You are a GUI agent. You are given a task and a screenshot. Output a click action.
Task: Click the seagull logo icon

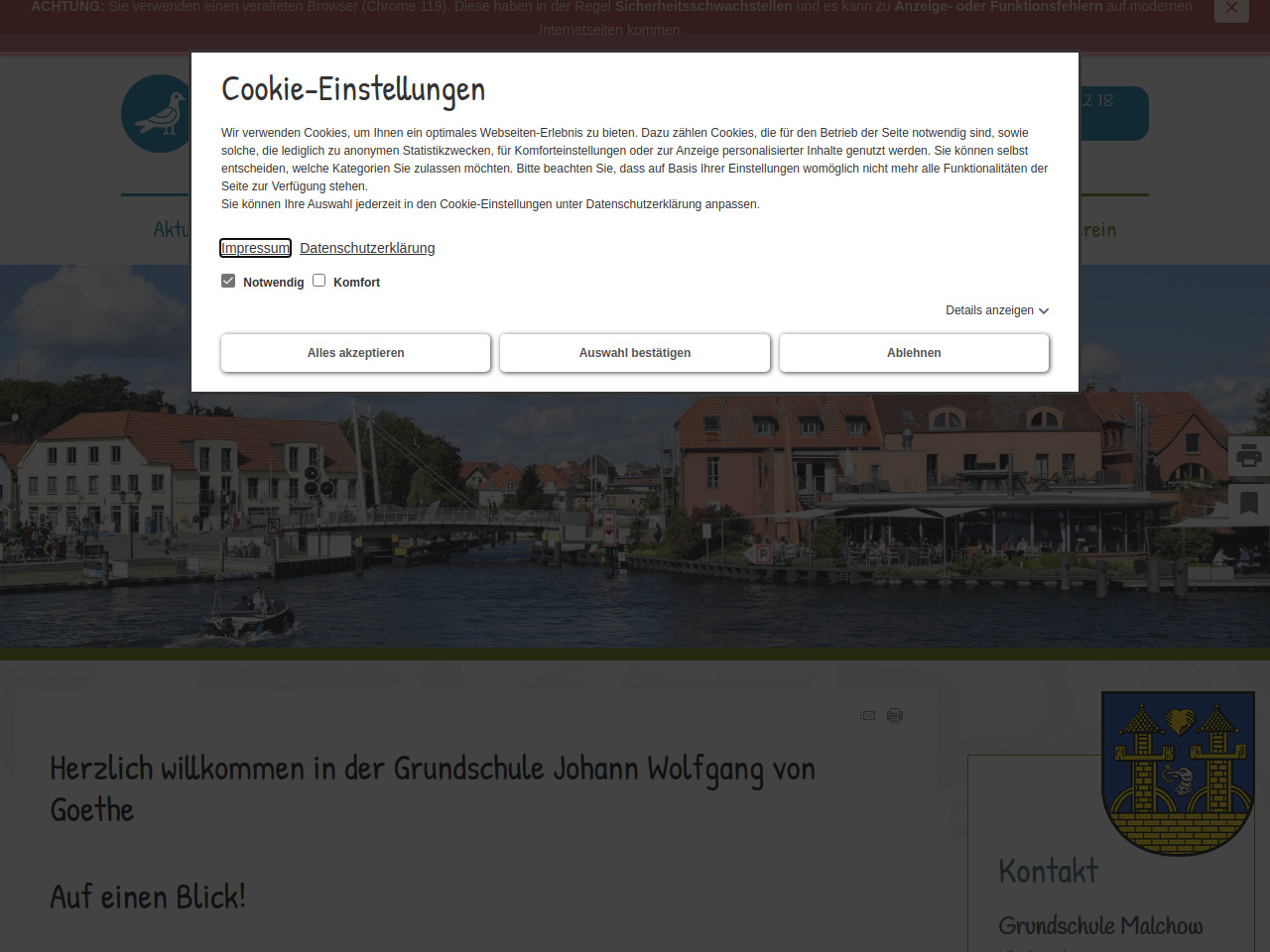[157, 114]
